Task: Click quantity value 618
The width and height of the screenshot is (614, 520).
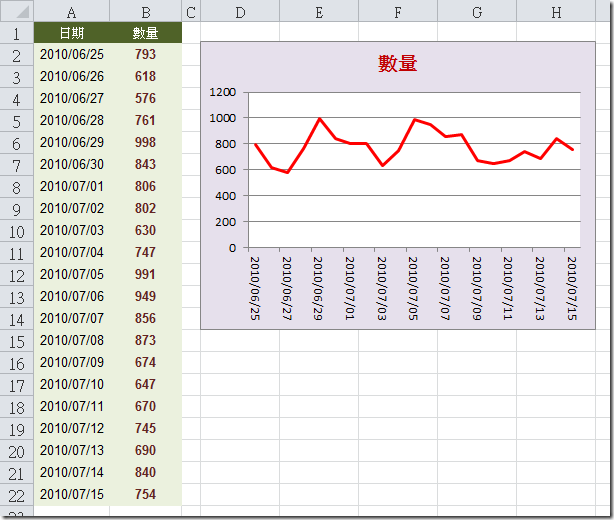Action: click(x=145, y=76)
